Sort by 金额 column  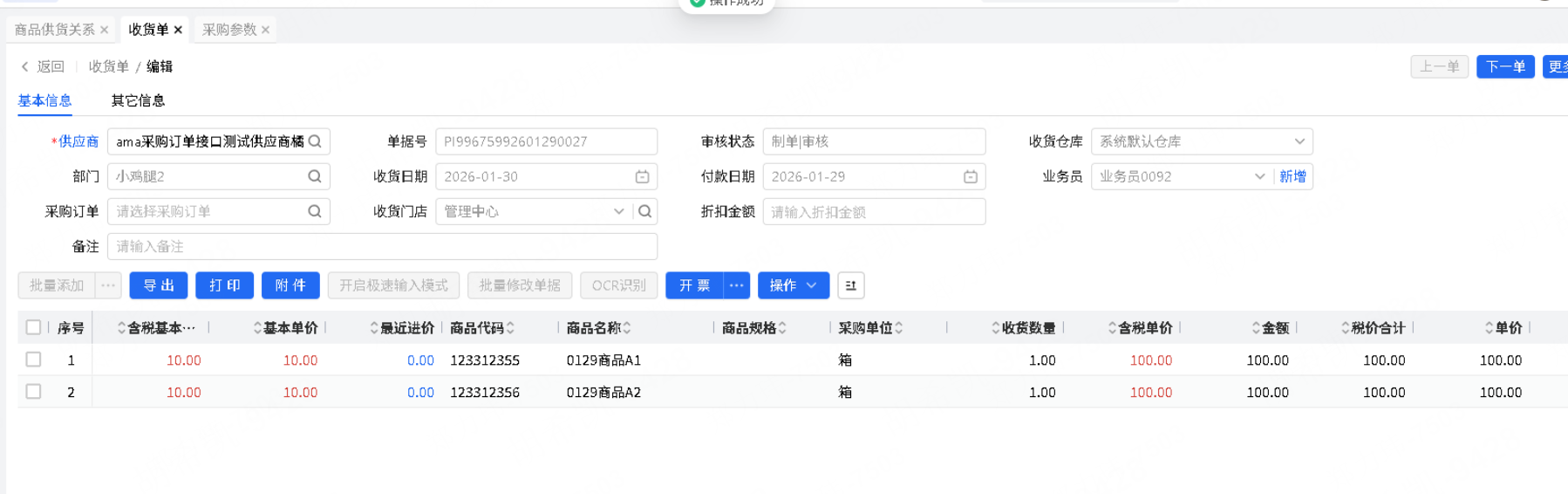point(1257,328)
